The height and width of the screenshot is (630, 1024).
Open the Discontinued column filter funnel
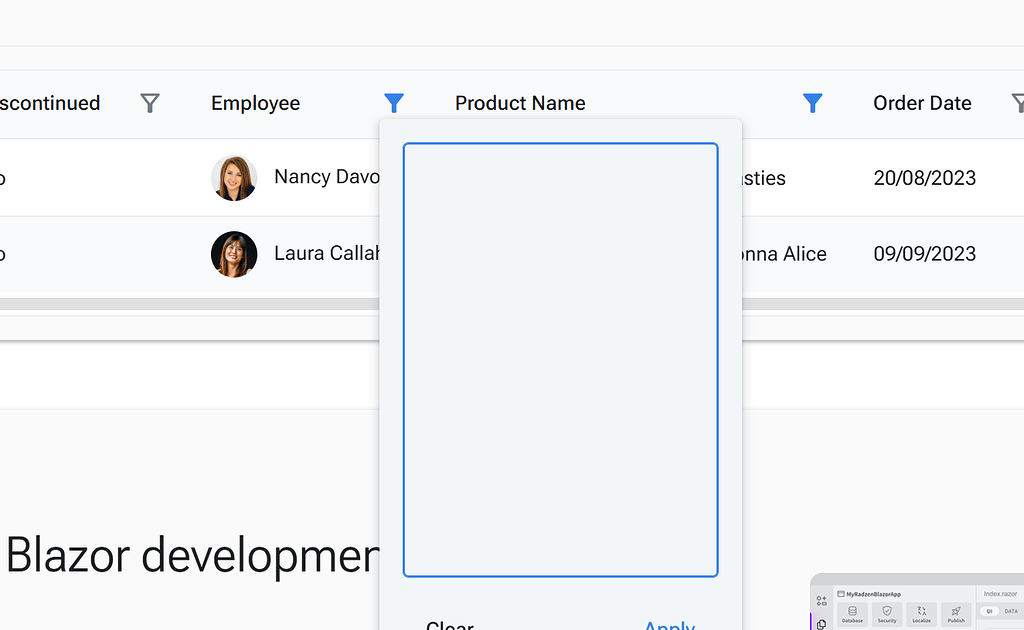click(x=148, y=103)
